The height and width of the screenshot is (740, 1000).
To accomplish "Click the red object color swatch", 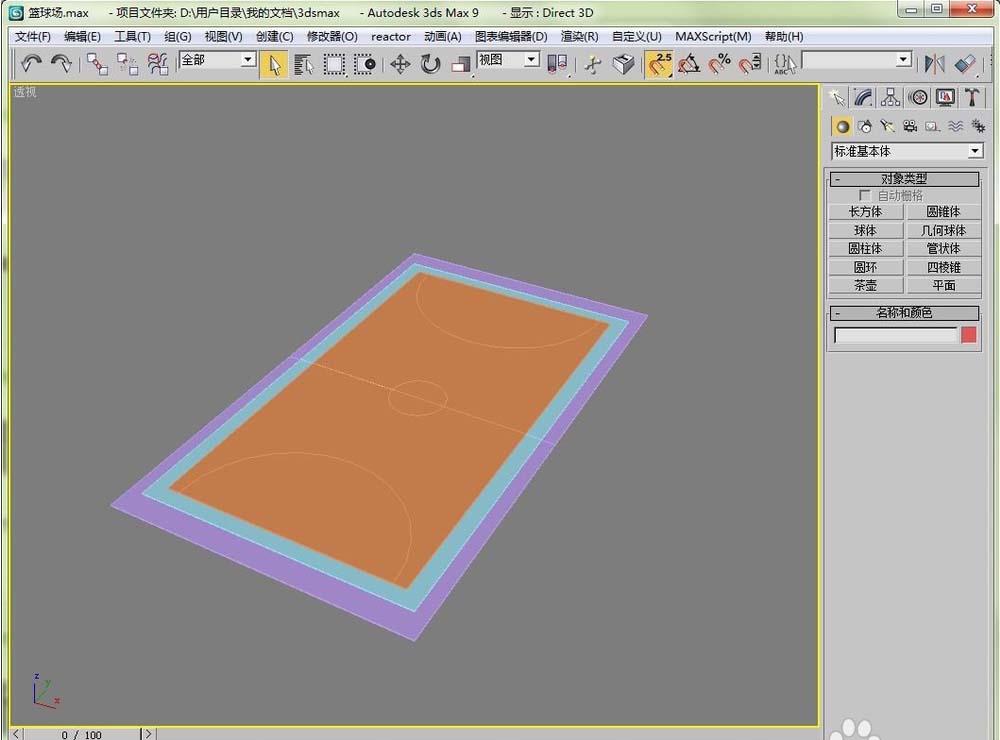I will [x=968, y=335].
